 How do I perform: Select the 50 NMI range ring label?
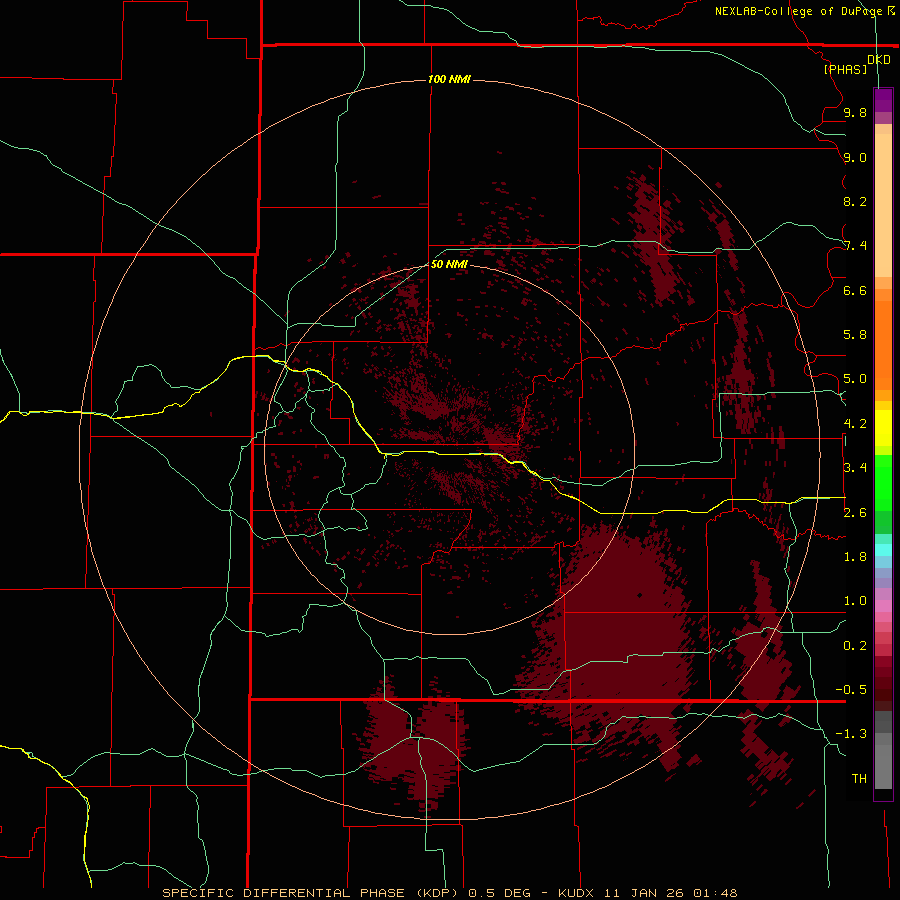(449, 264)
